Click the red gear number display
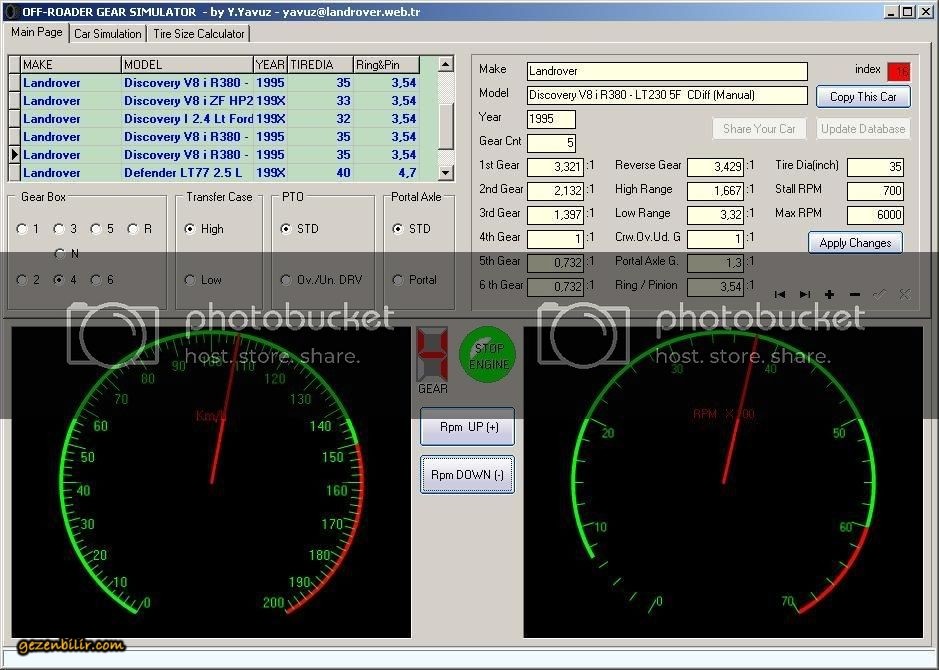The width and height of the screenshot is (939, 670). (432, 352)
